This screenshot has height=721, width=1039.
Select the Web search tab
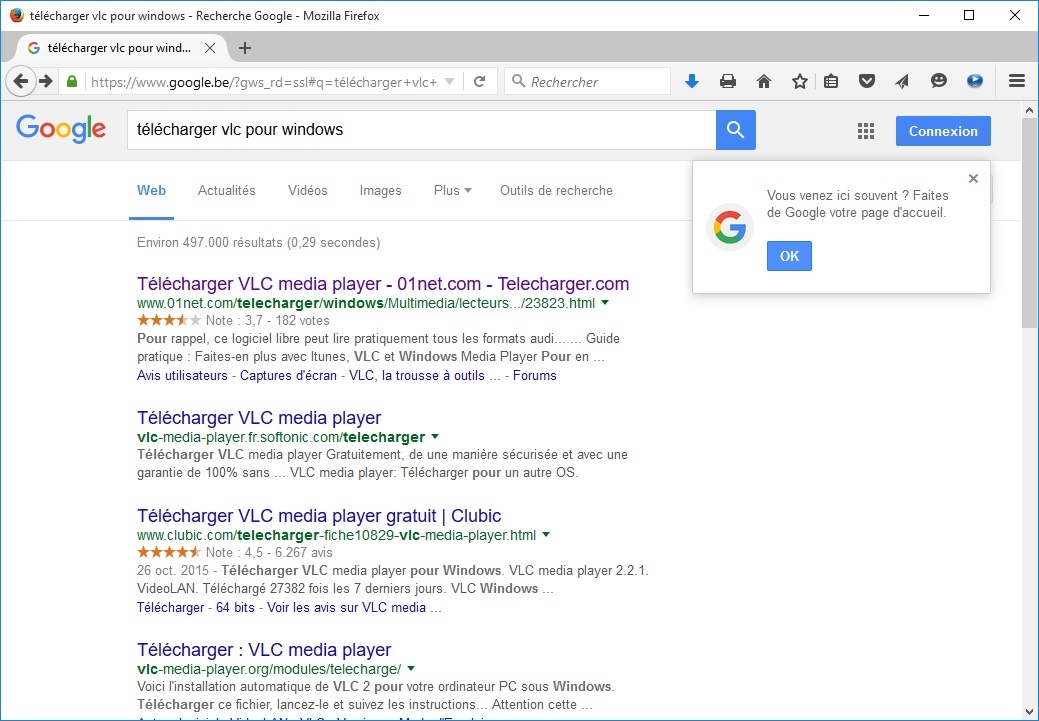point(151,191)
